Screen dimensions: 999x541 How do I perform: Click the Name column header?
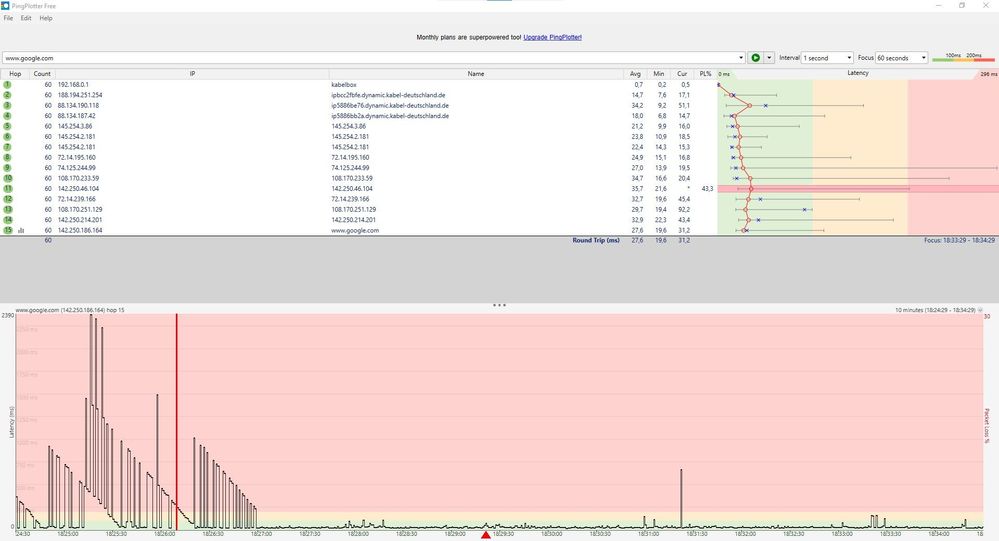[x=476, y=74]
